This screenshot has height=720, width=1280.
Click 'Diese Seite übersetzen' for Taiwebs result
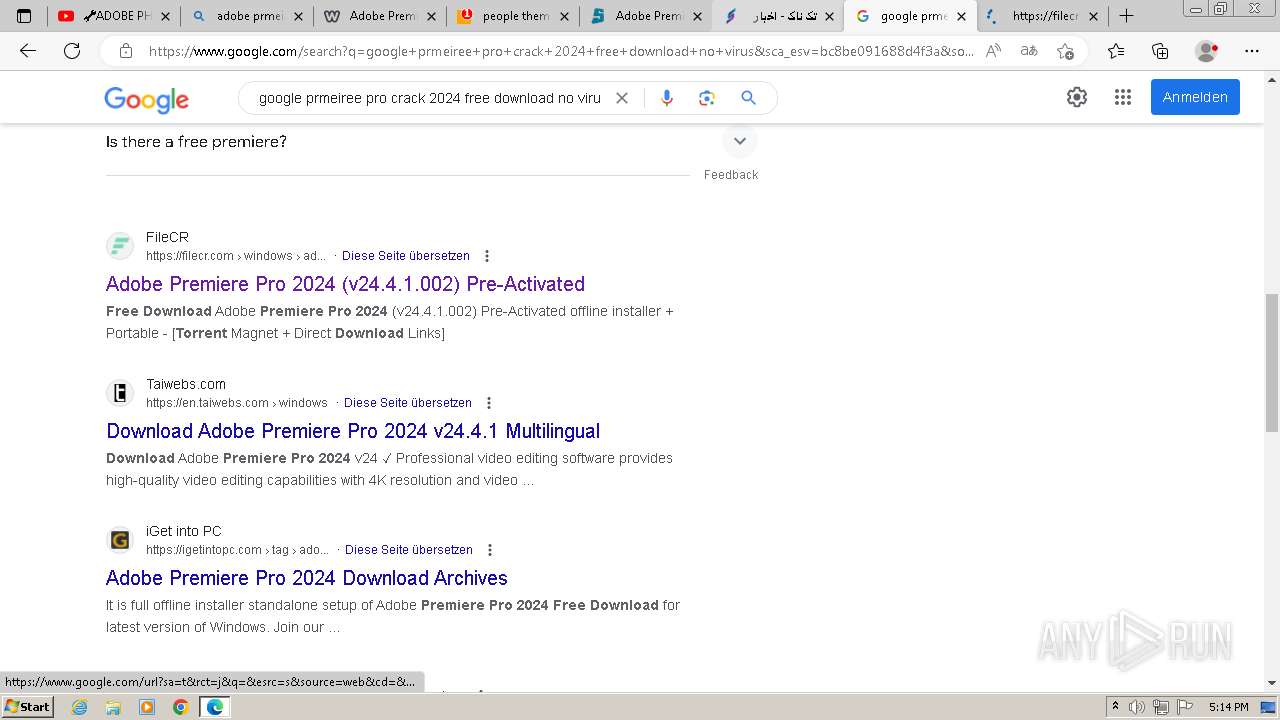click(408, 403)
